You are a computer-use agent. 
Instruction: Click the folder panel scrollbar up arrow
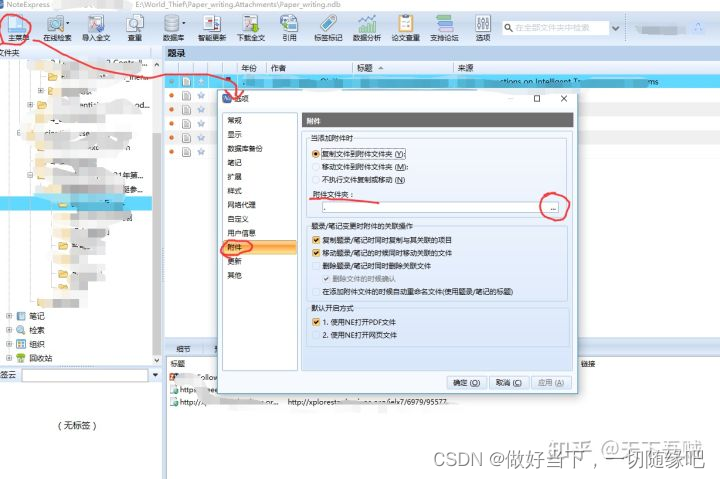tap(157, 65)
